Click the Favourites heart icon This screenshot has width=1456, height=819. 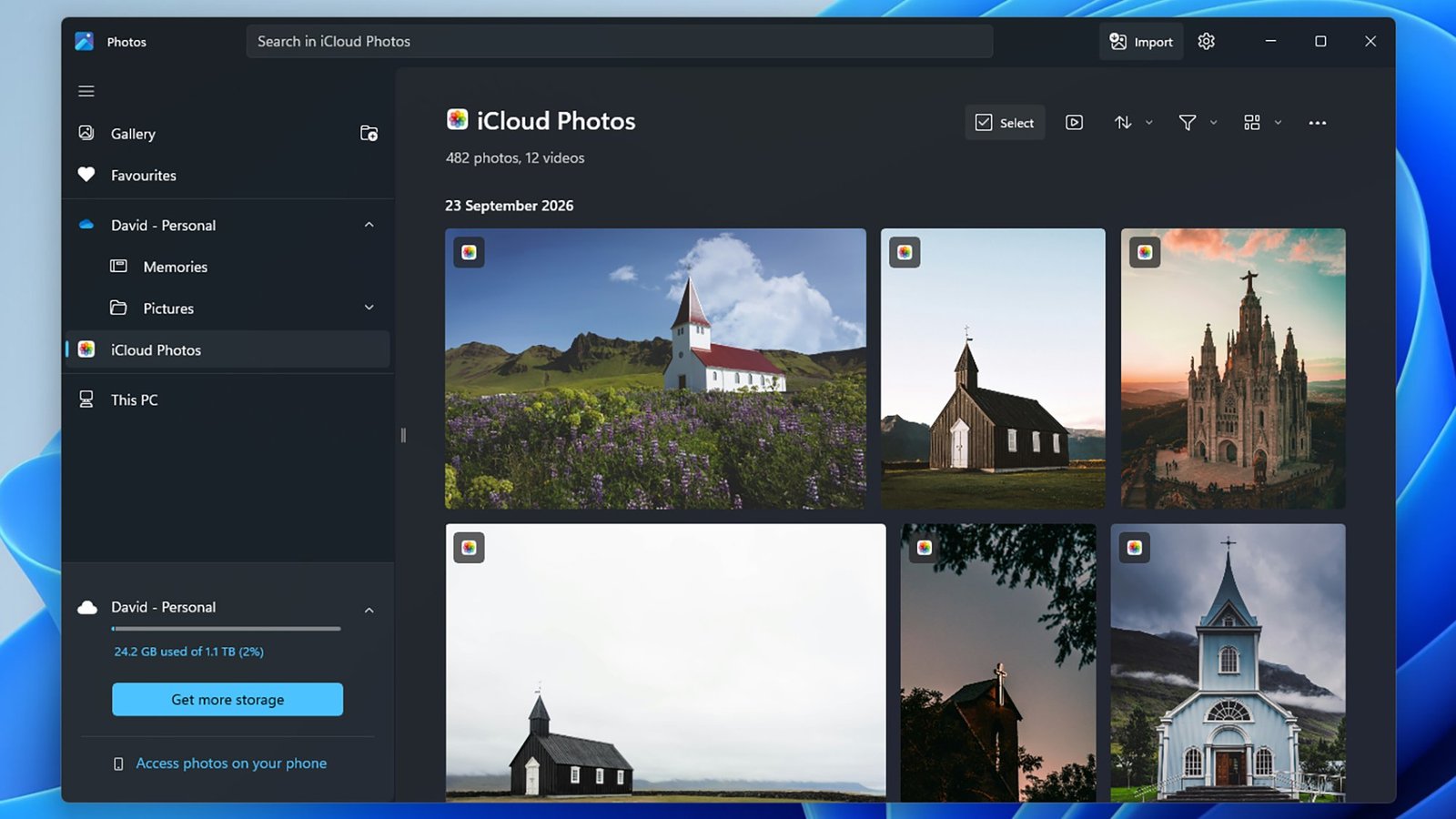click(x=86, y=175)
